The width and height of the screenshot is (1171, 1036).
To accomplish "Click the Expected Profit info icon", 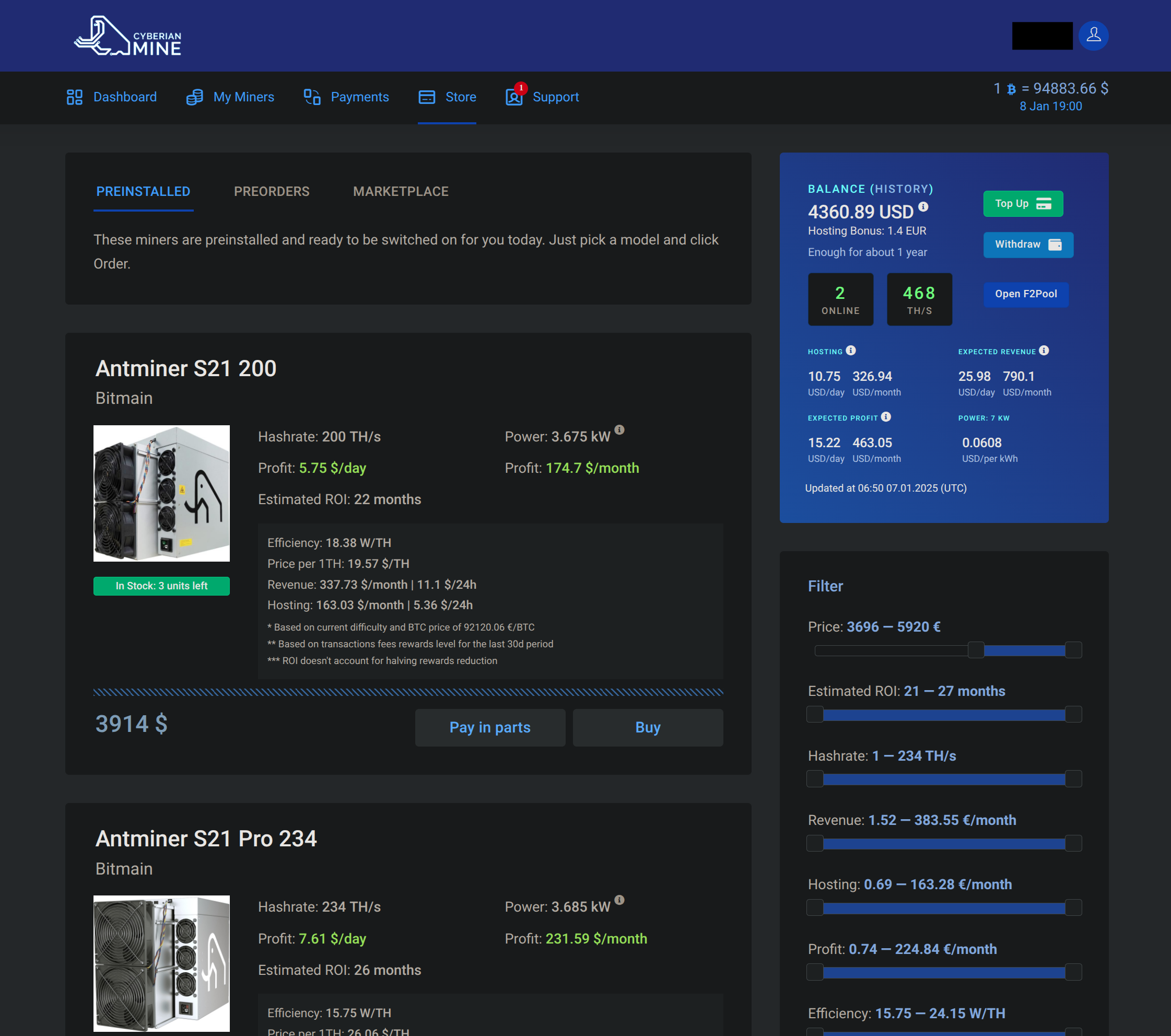I will pos(885,417).
